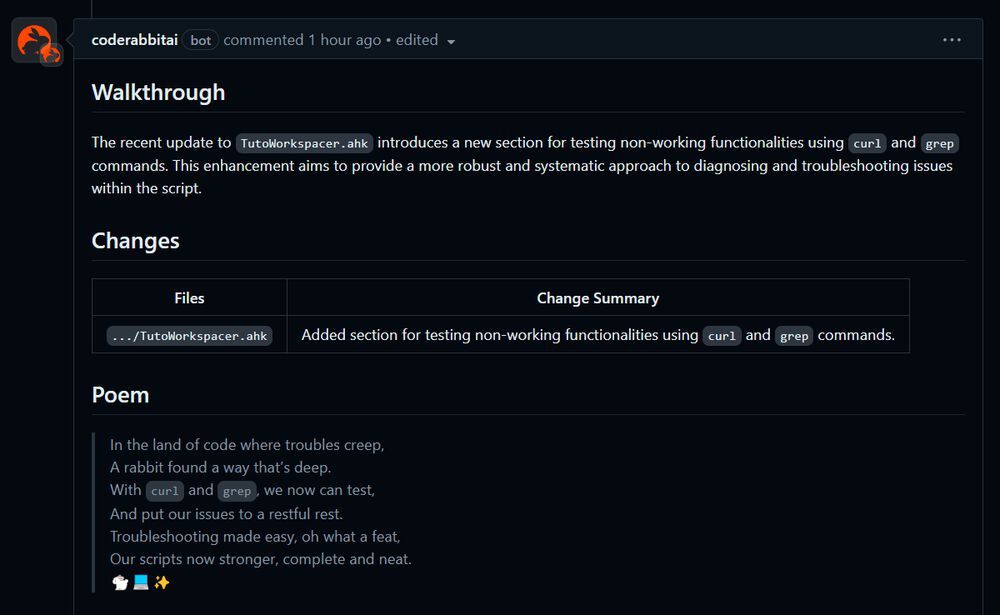The image size is (1000, 615).
Task: Select the Files column header
Action: point(189,297)
